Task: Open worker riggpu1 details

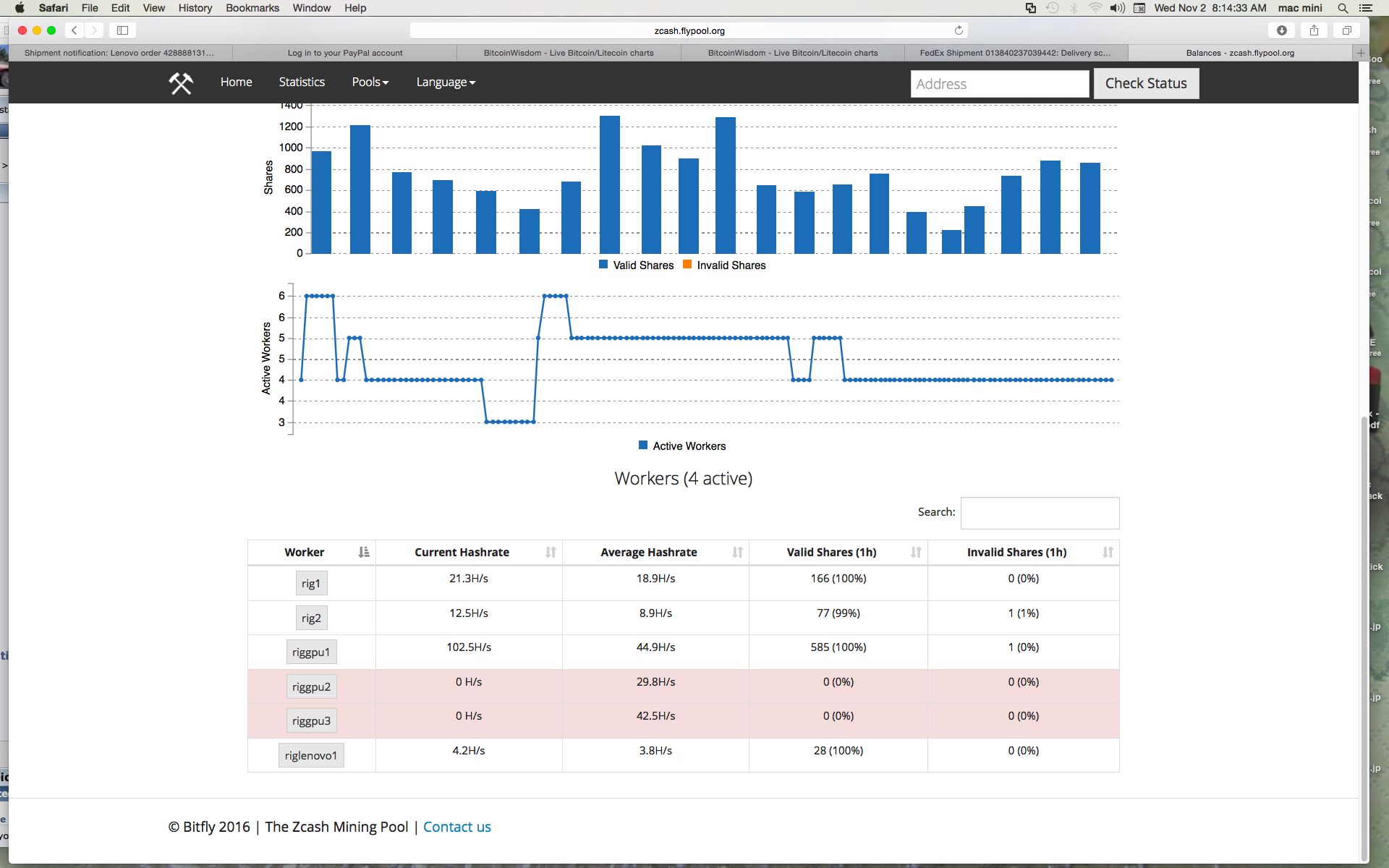Action: click(311, 652)
